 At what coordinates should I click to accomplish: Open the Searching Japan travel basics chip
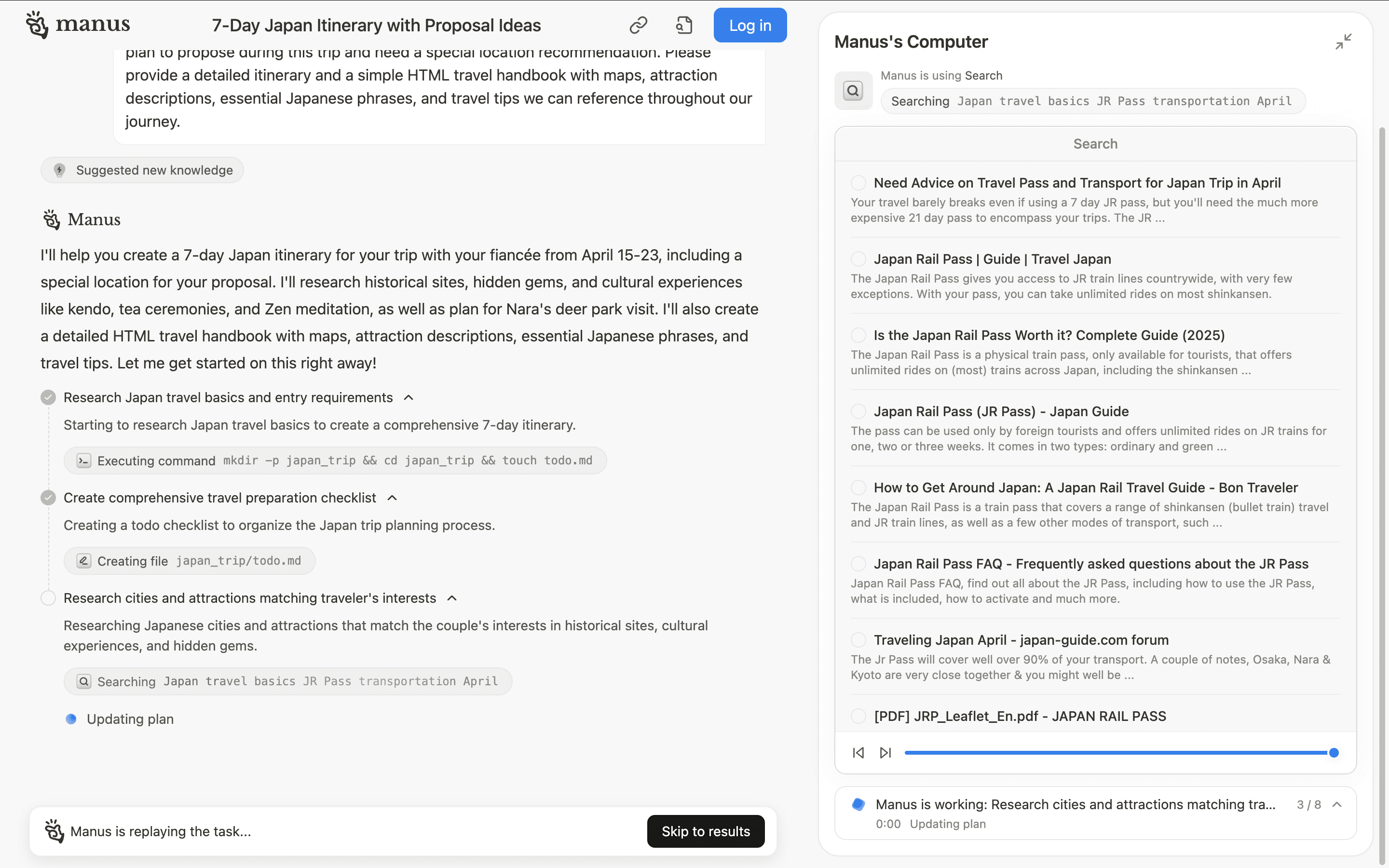[287, 681]
